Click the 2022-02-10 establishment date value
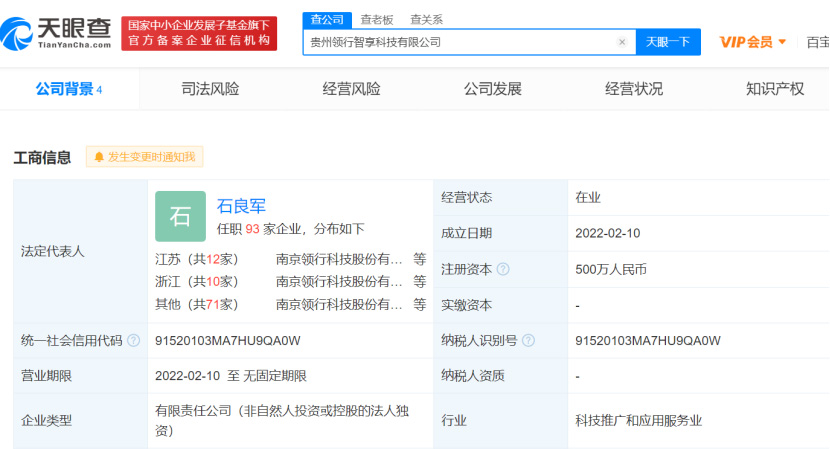 point(608,233)
